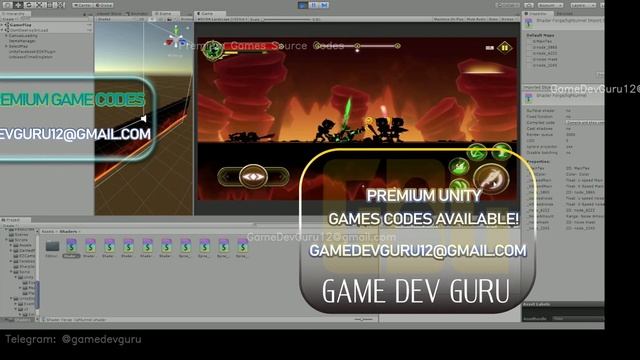Switch to the Inspector tab
The width and height of the screenshot is (640, 360).
tap(538, 14)
